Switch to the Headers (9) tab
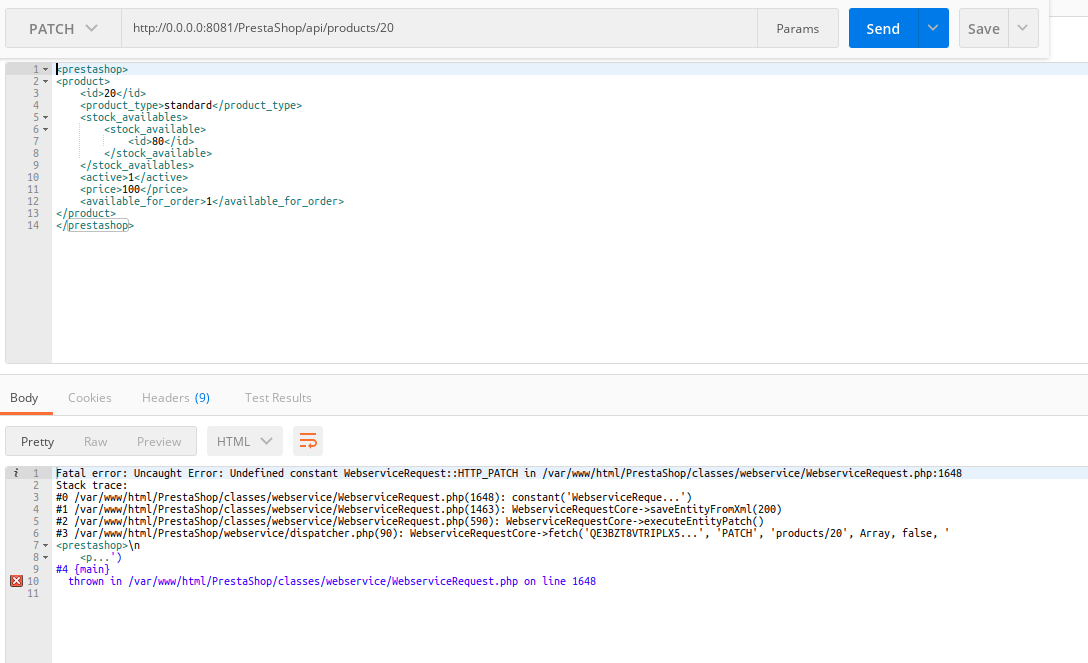This screenshot has height=663, width=1088. click(176, 397)
